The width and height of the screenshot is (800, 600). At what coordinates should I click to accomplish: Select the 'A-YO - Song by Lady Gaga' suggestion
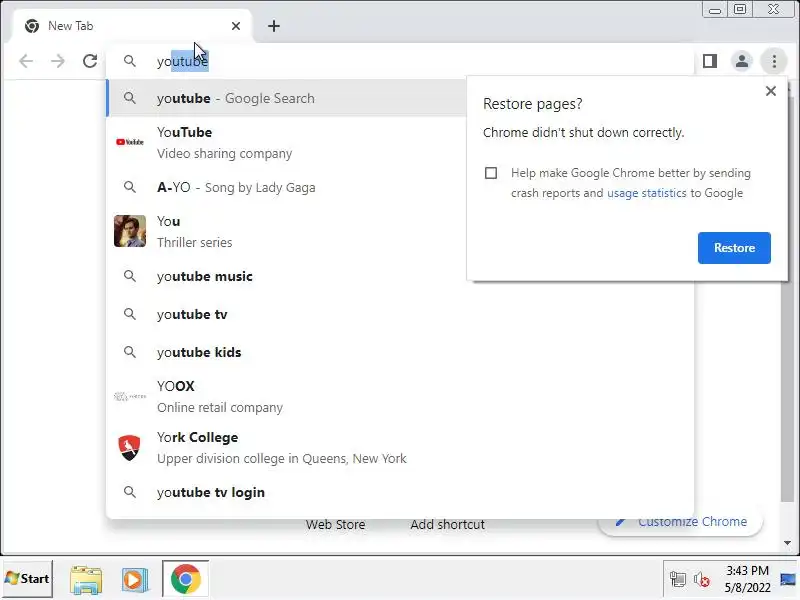(x=287, y=188)
